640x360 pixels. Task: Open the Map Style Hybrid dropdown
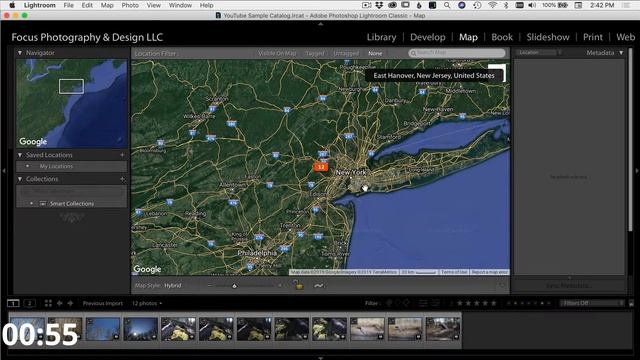point(173,286)
